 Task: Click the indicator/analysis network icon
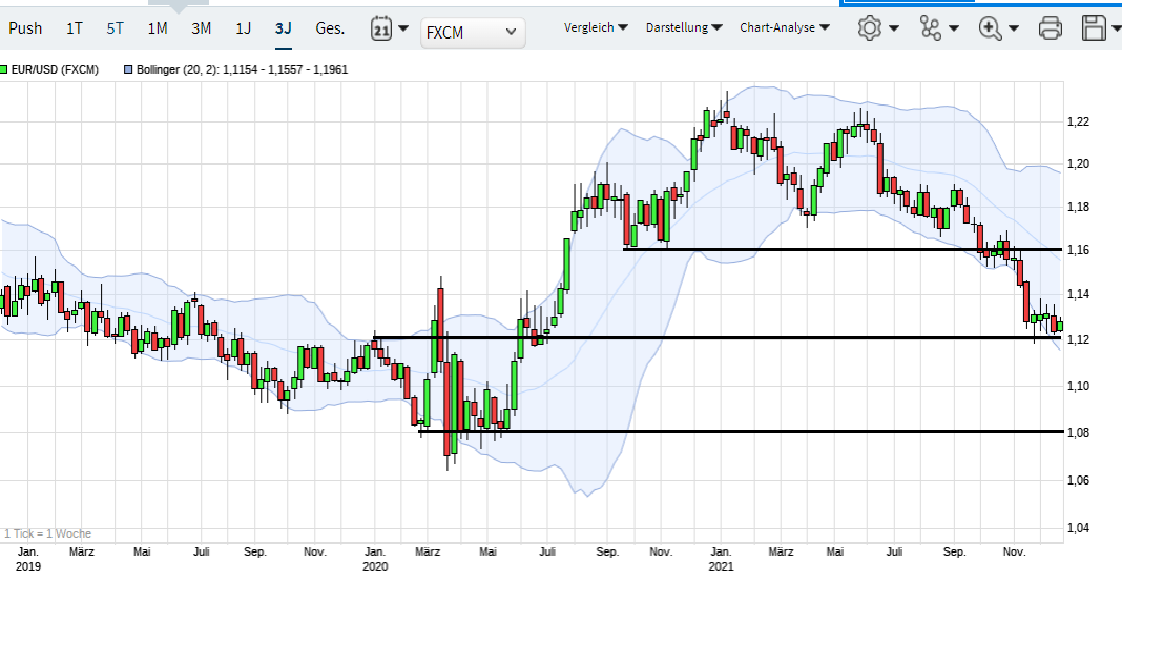(930, 27)
